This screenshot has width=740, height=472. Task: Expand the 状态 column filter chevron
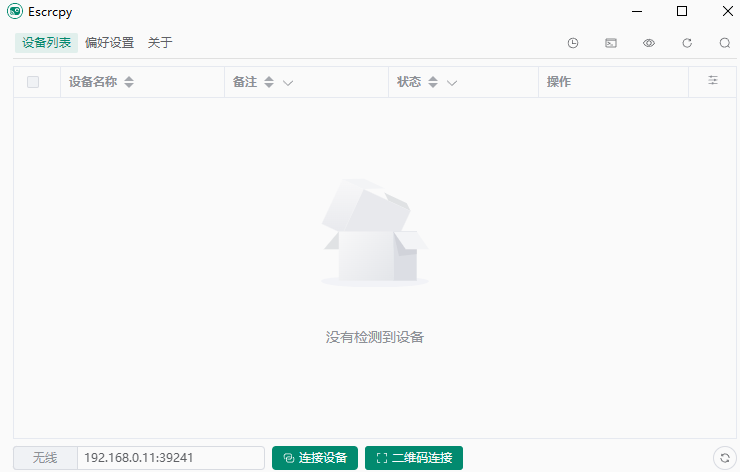click(x=452, y=83)
